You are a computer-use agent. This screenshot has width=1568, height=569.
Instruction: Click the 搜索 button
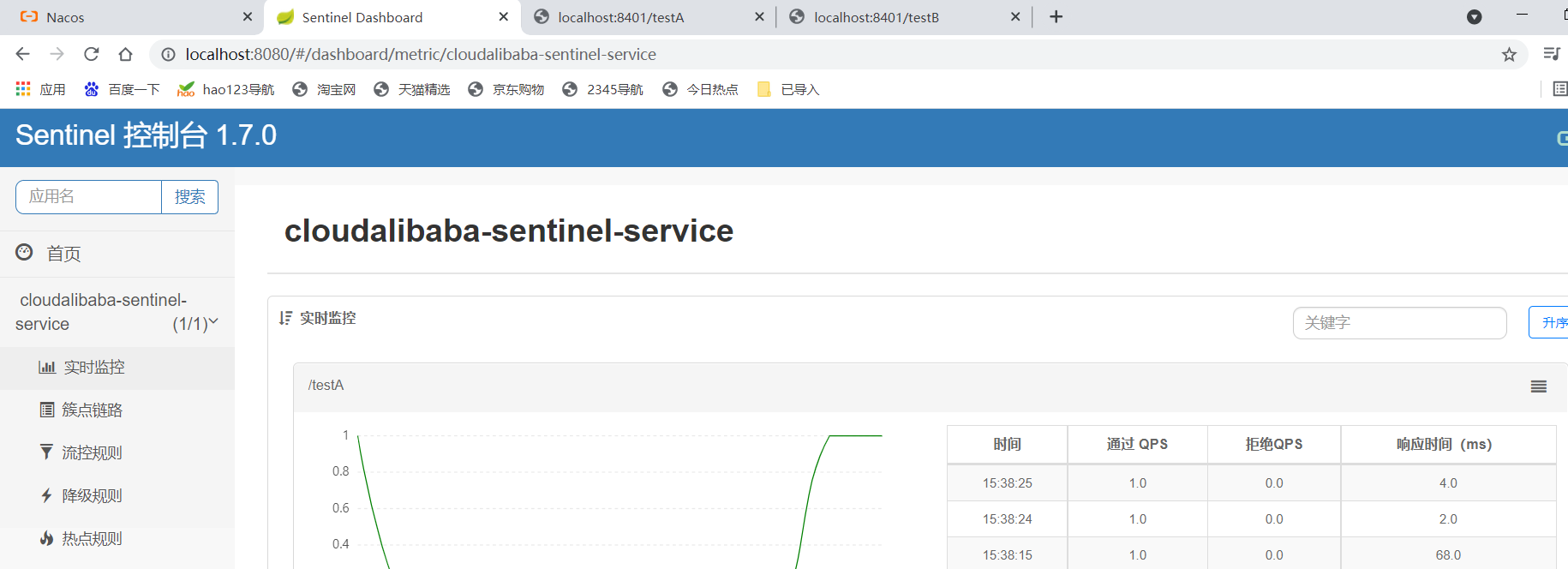(190, 197)
